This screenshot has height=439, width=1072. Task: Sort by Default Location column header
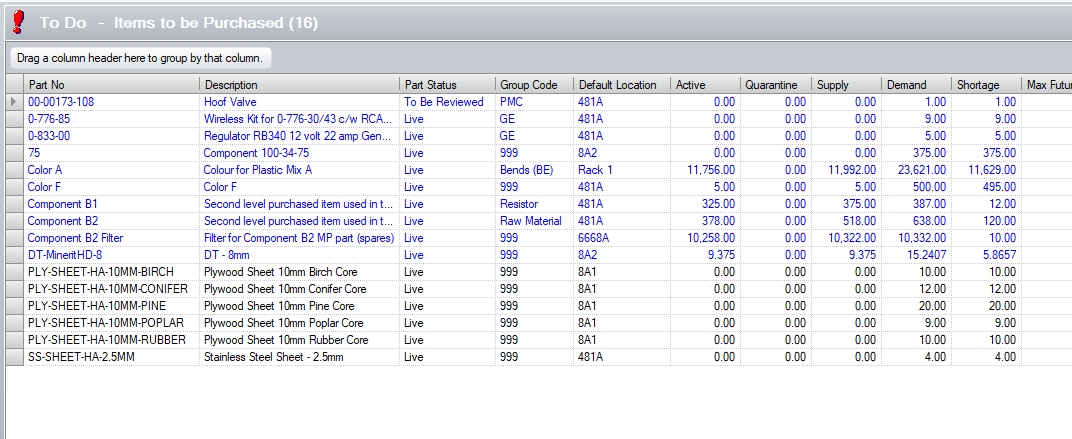(x=618, y=85)
